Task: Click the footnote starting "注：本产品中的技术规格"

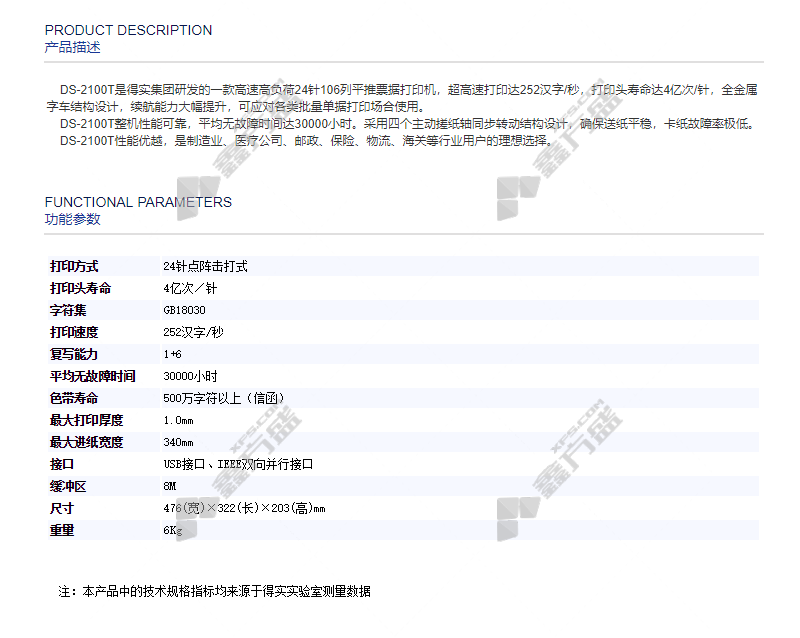Action: tap(214, 592)
